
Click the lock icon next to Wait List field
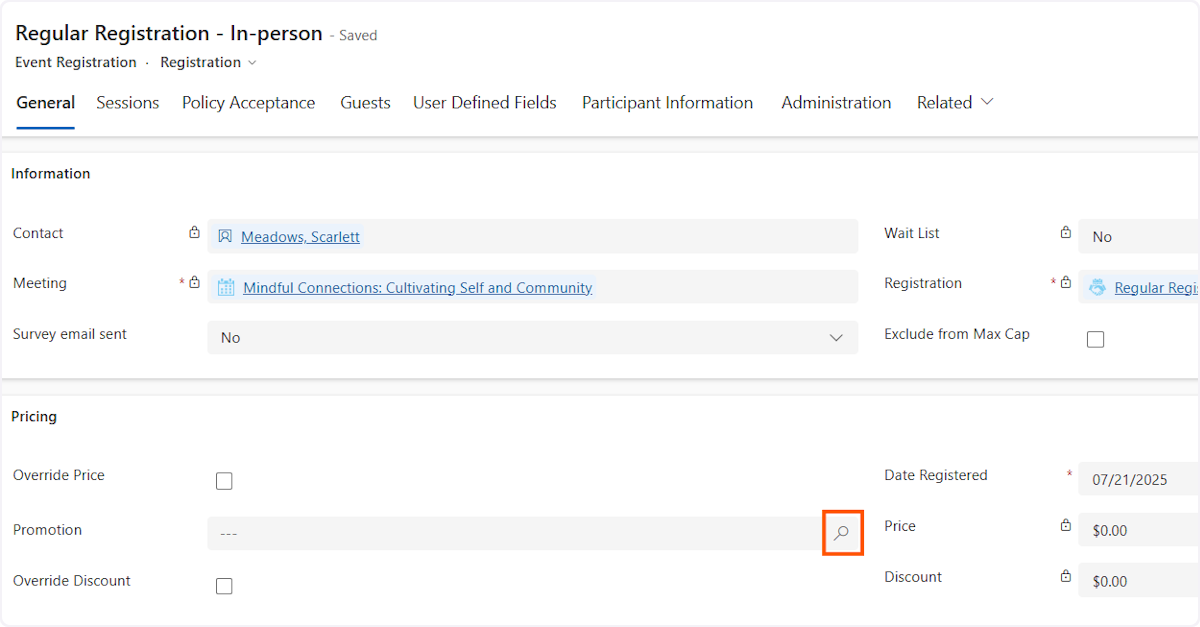(x=1065, y=231)
